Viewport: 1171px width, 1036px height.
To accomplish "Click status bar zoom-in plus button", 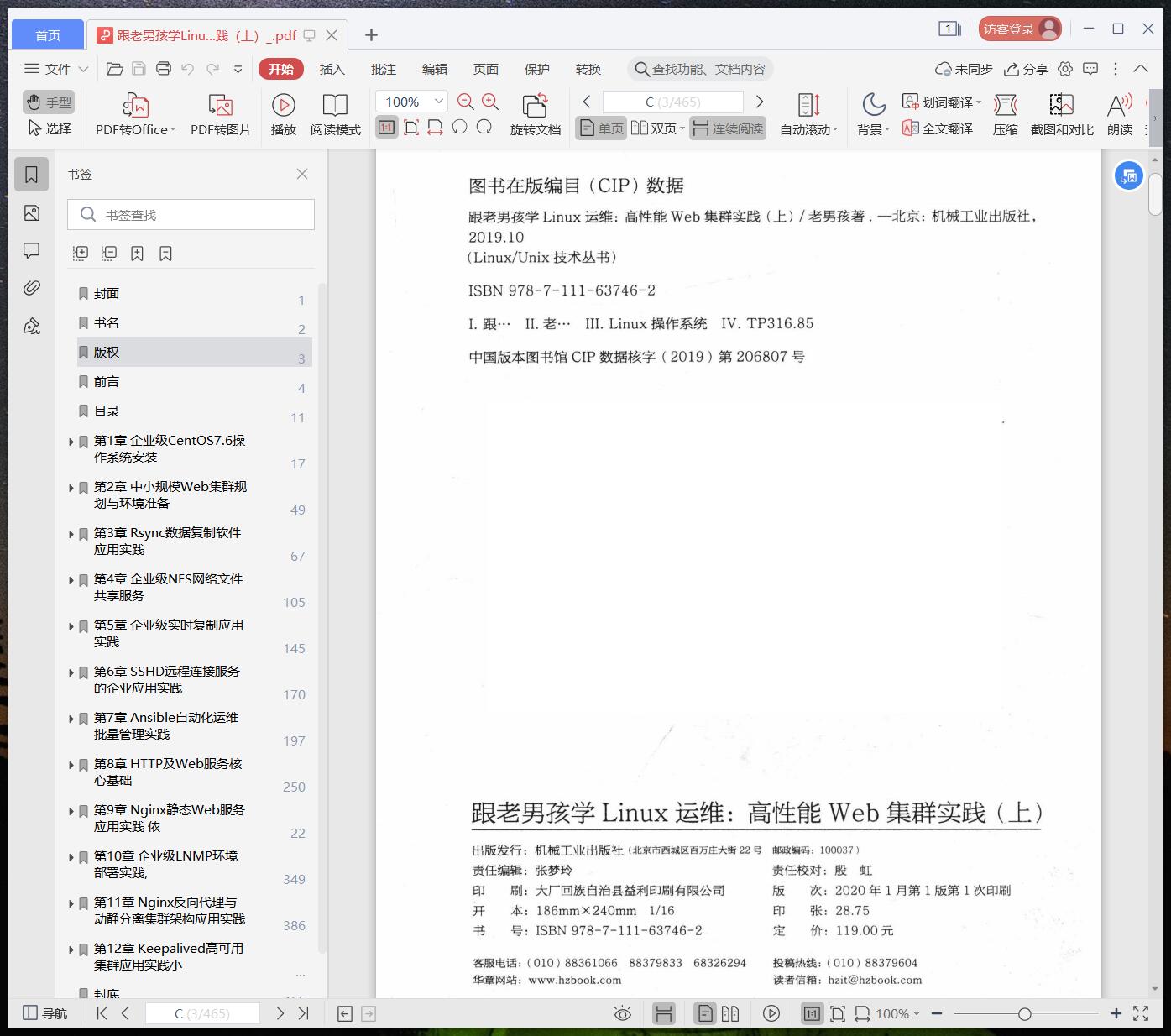I will 1116,1014.
